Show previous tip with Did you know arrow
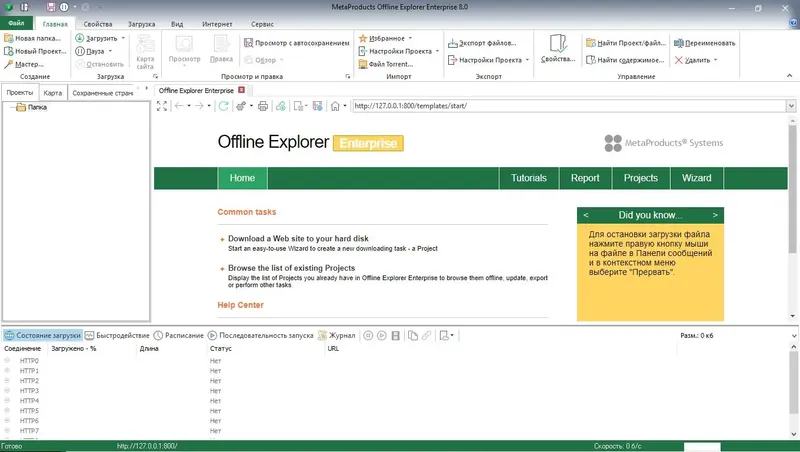Image resolution: width=800 pixels, height=452 pixels. [586, 215]
